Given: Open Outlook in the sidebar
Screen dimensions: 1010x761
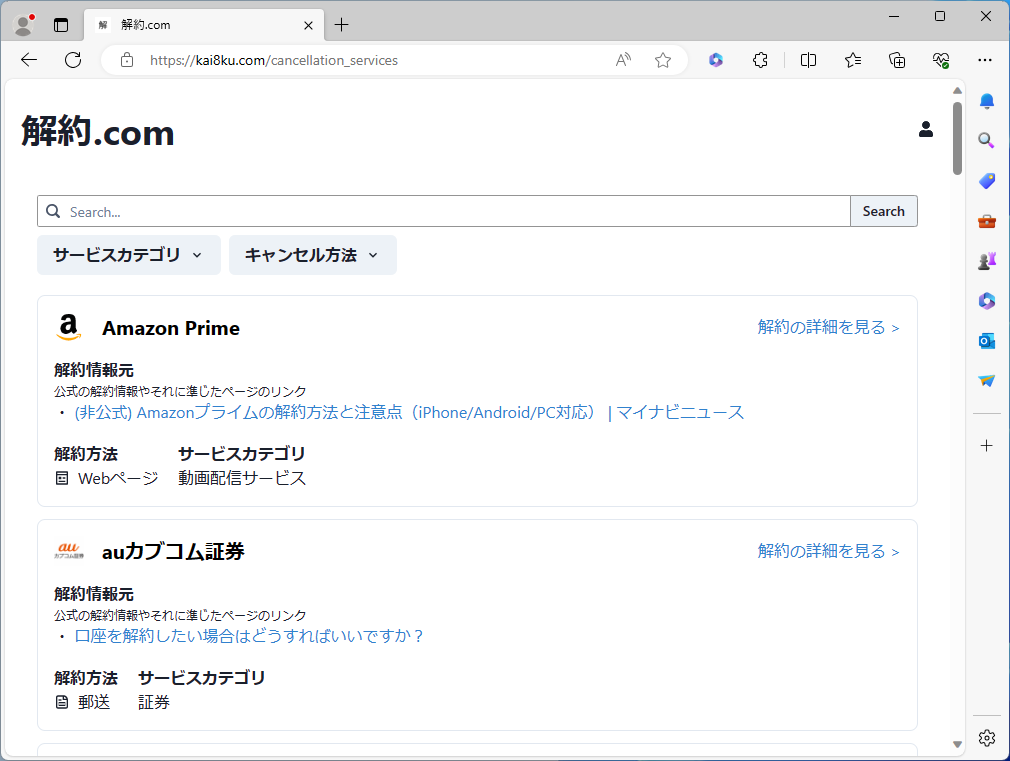Looking at the screenshot, I should pos(986,340).
